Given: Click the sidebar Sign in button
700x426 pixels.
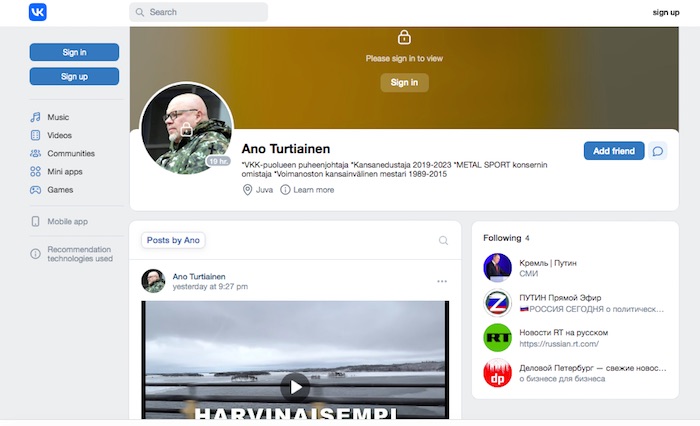Looking at the screenshot, I should pos(74,52).
